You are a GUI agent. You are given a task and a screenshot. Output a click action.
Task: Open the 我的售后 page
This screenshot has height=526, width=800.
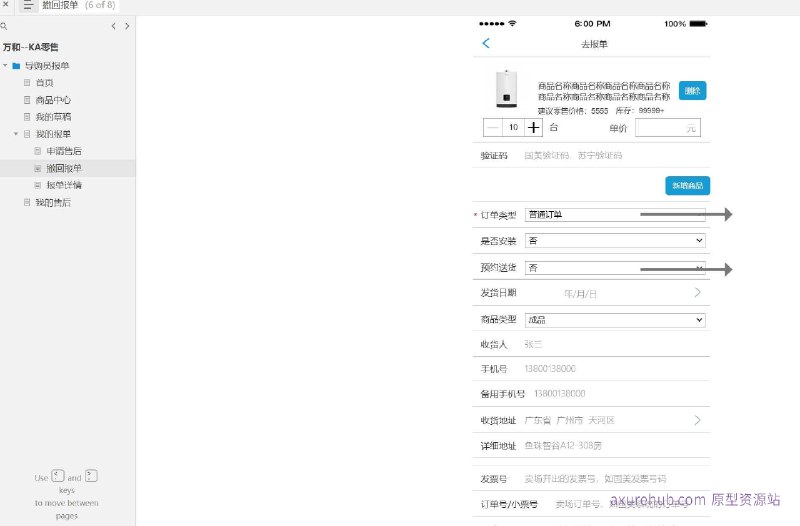pyautogui.click(x=53, y=203)
